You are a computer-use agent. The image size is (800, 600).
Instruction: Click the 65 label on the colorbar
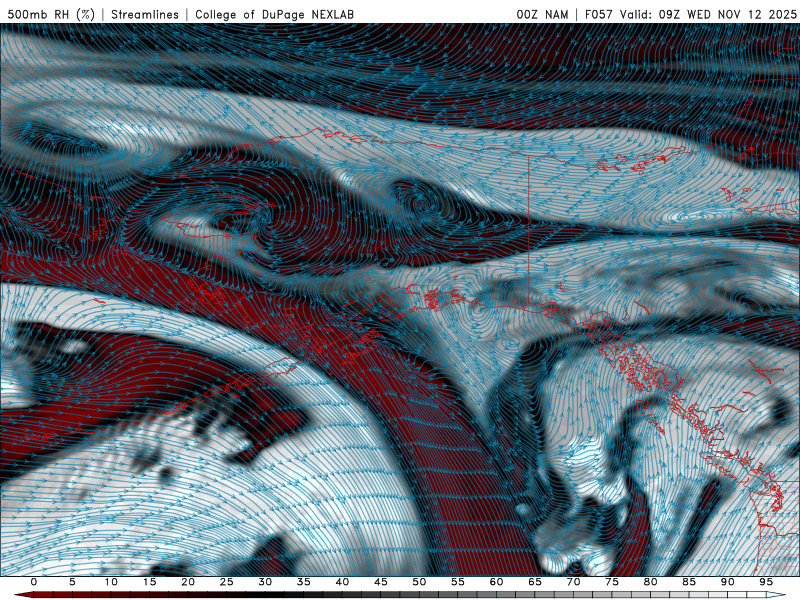[535, 582]
